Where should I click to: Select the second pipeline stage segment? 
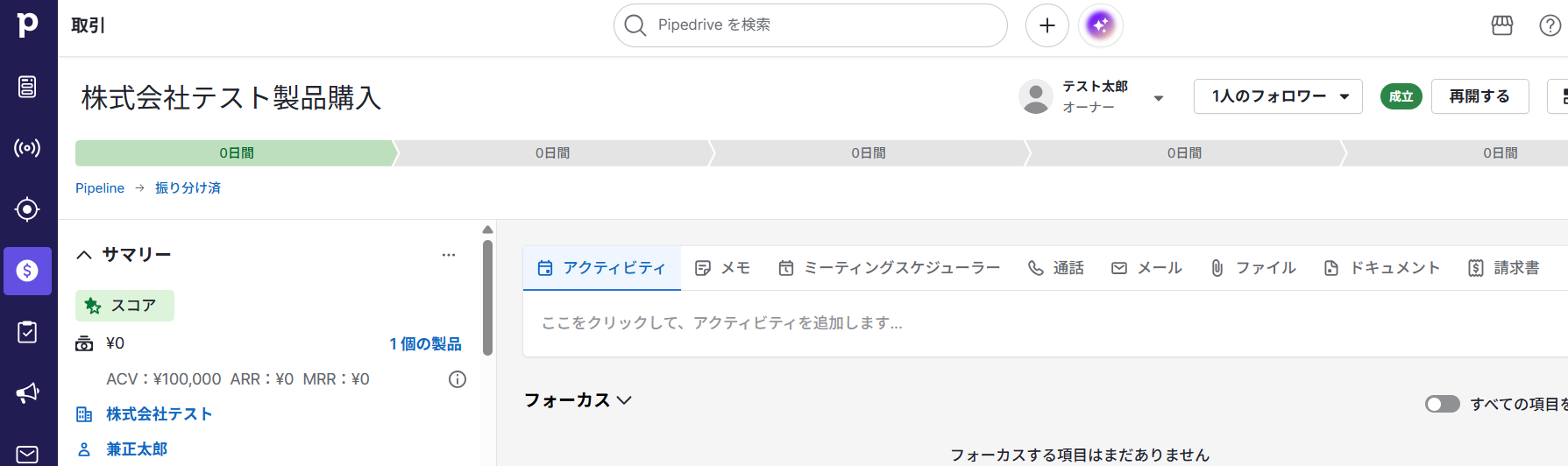point(552,153)
